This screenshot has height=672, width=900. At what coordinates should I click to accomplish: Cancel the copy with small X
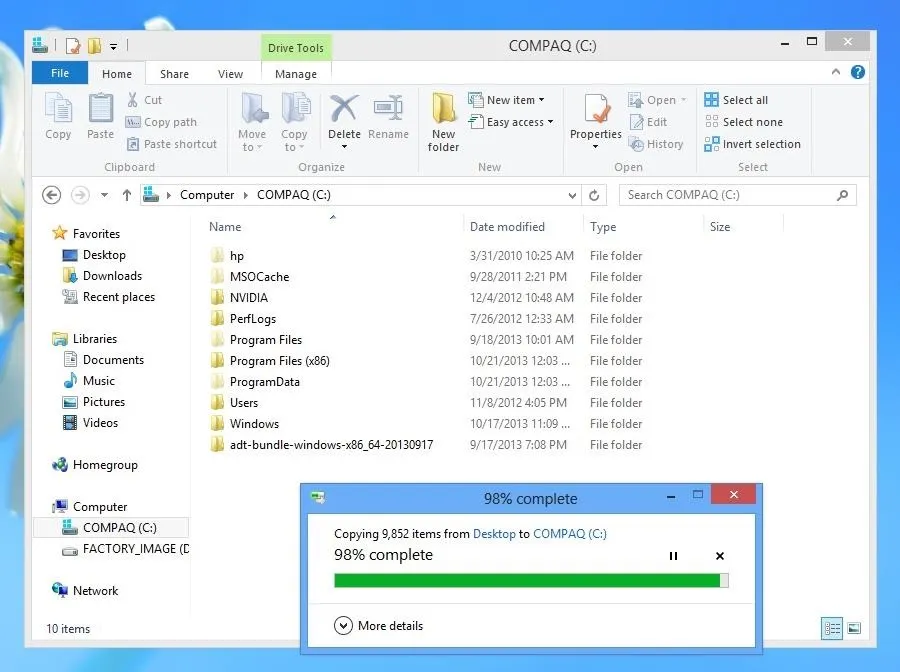click(720, 556)
